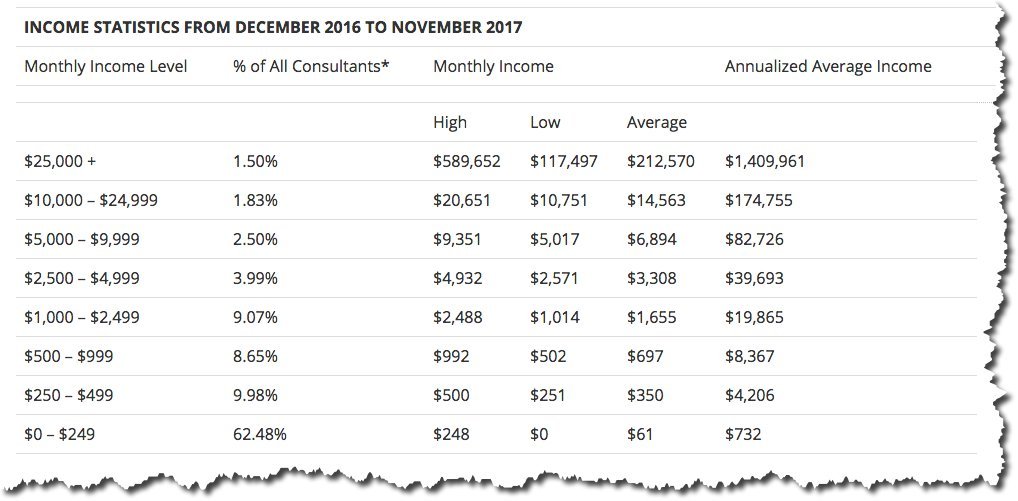Viewport: 1018px width, 501px height.
Task: Click the $500 – $999 row label
Action: click(x=68, y=356)
